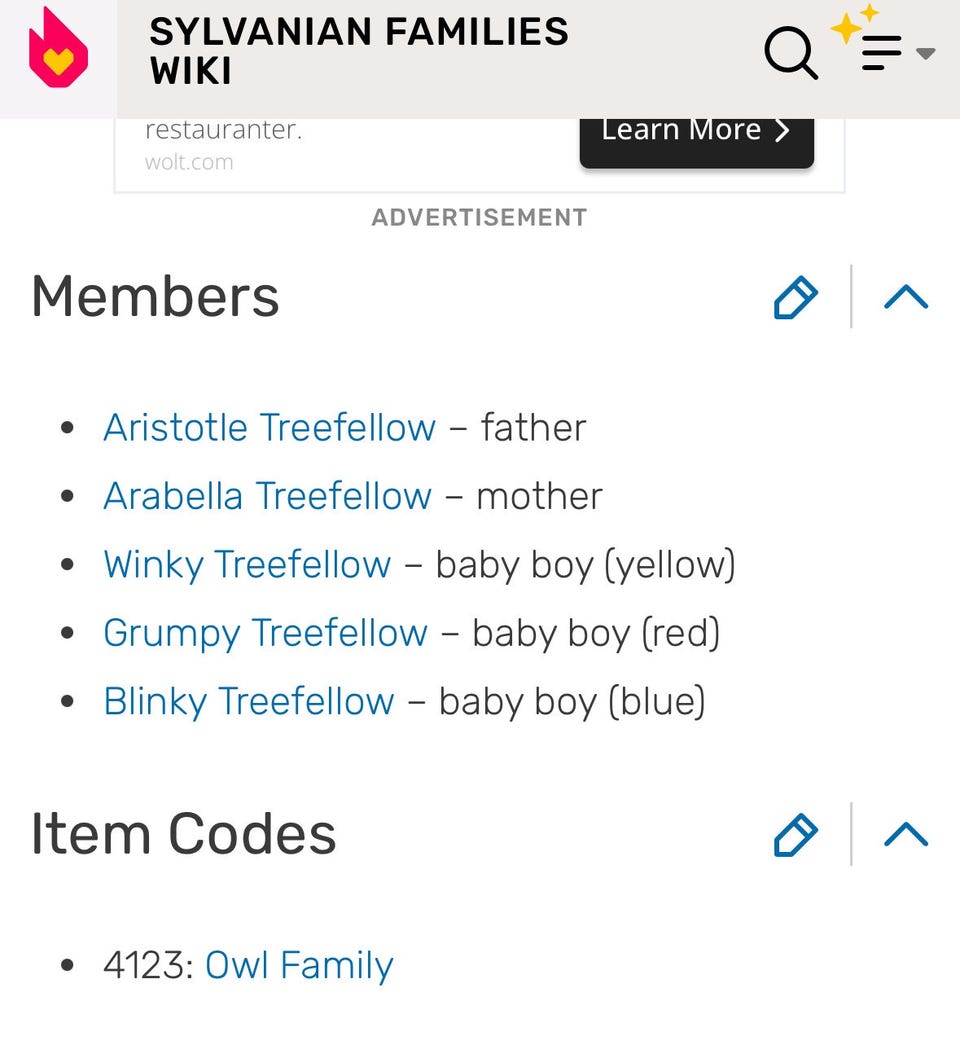The width and height of the screenshot is (960, 1045).
Task: Open the Arabella Treefellow page
Action: coord(268,496)
